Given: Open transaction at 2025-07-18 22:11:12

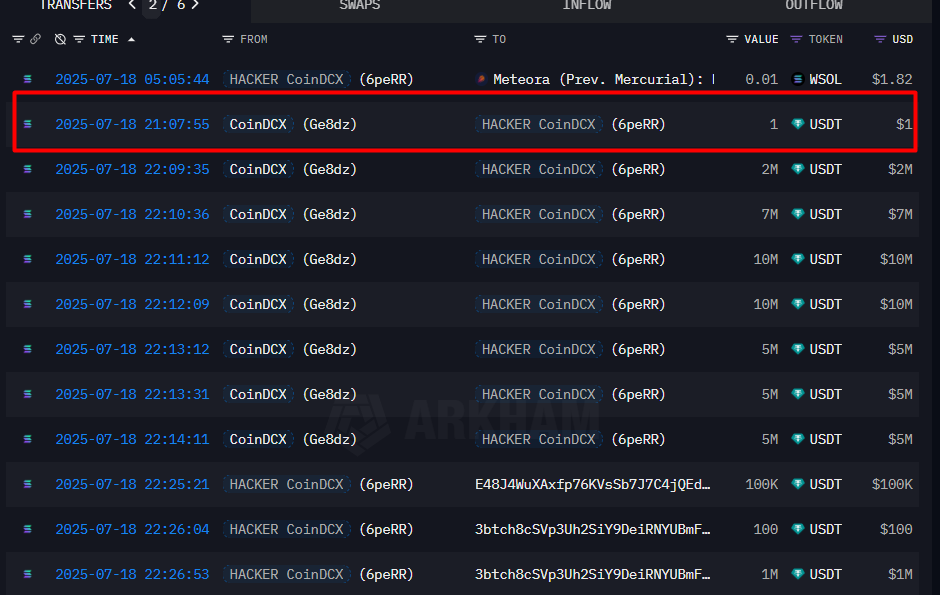Looking at the screenshot, I should (x=132, y=259).
